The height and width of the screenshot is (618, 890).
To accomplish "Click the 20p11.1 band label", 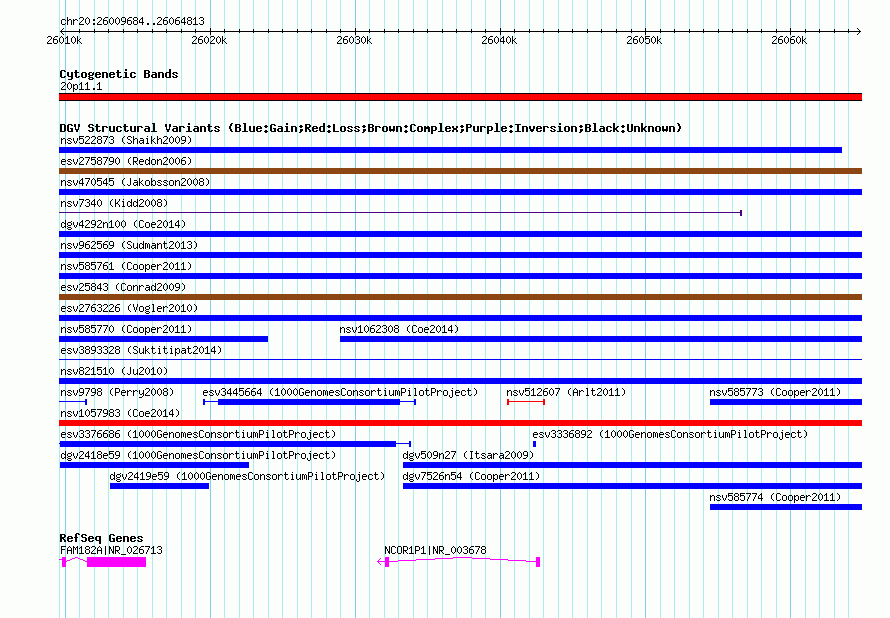I will click(81, 86).
